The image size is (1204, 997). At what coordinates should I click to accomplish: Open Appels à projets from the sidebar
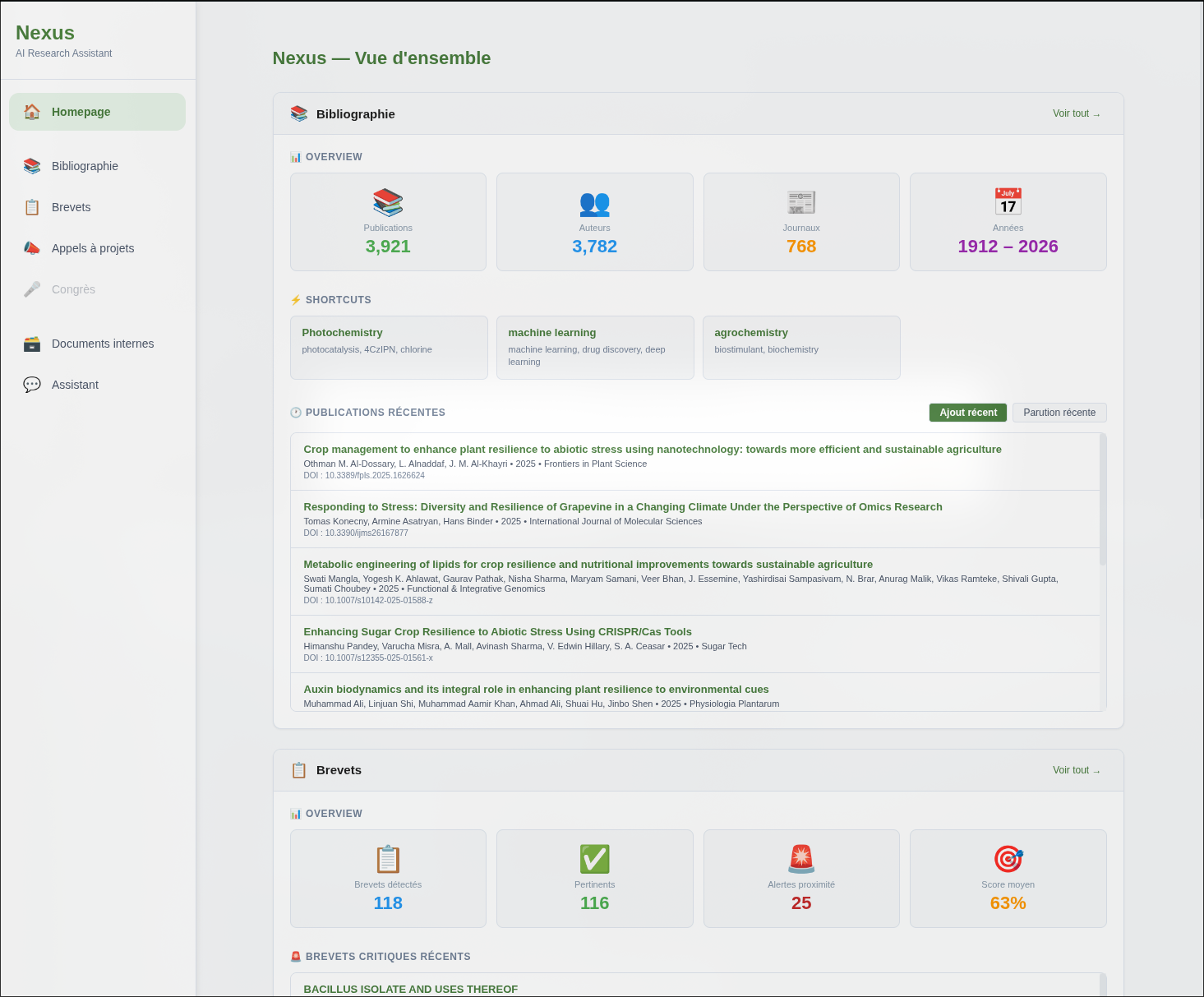coord(31,247)
